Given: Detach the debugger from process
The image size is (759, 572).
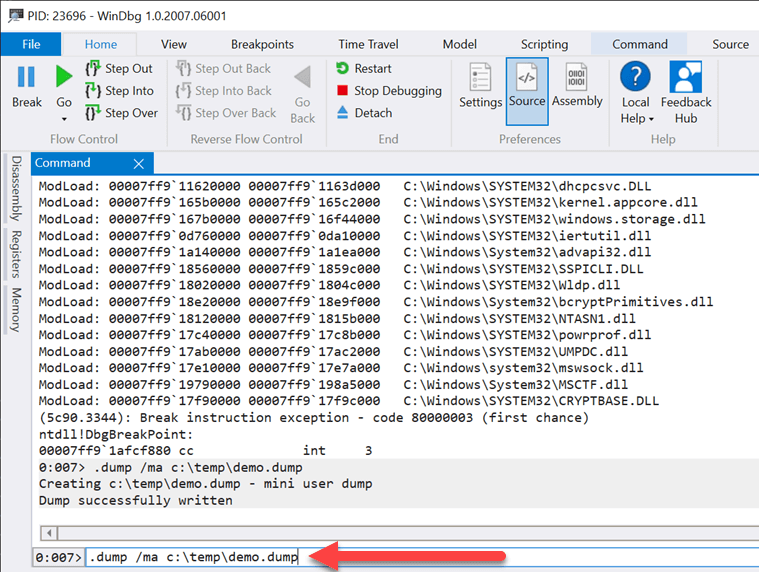Looking at the screenshot, I should (x=364, y=113).
